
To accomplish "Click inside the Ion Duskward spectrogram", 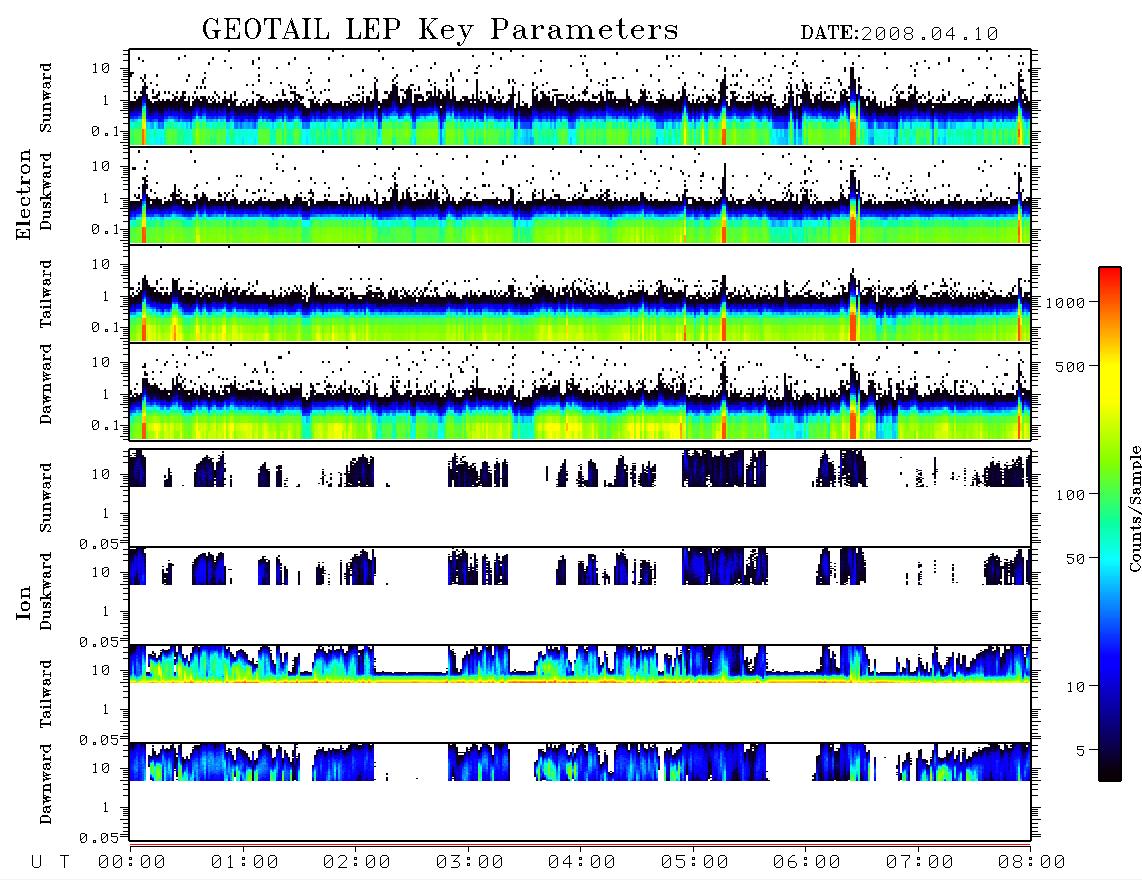I will [580, 595].
